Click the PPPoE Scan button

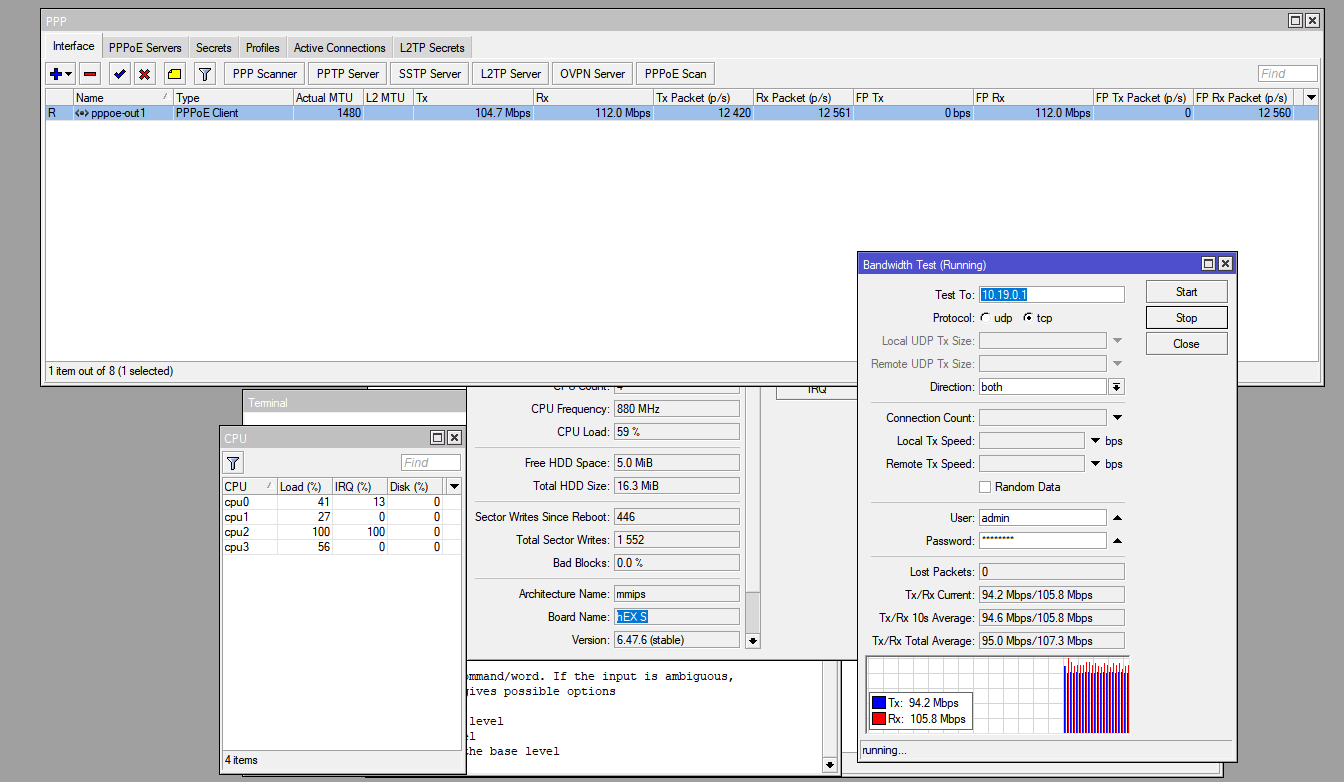pos(676,74)
